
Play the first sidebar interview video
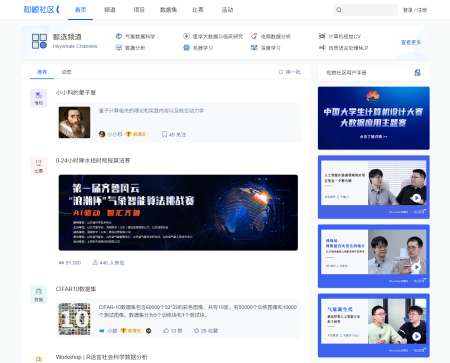[416, 198]
